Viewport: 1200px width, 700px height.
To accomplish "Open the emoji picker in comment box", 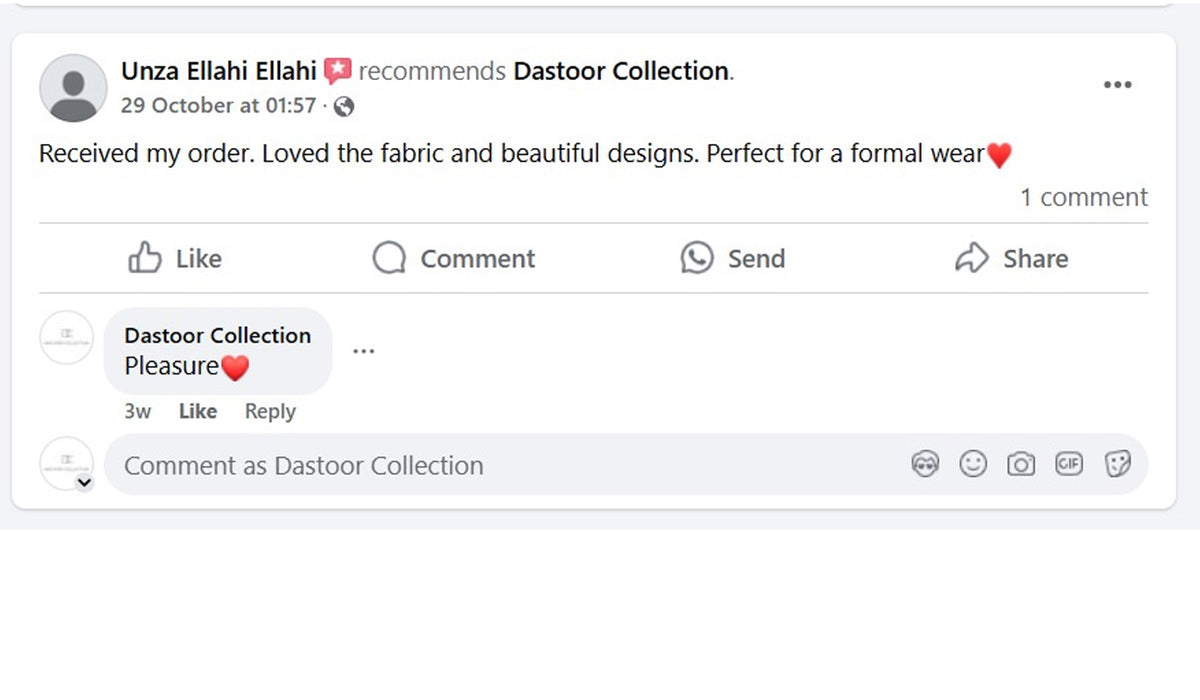I will click(x=973, y=464).
